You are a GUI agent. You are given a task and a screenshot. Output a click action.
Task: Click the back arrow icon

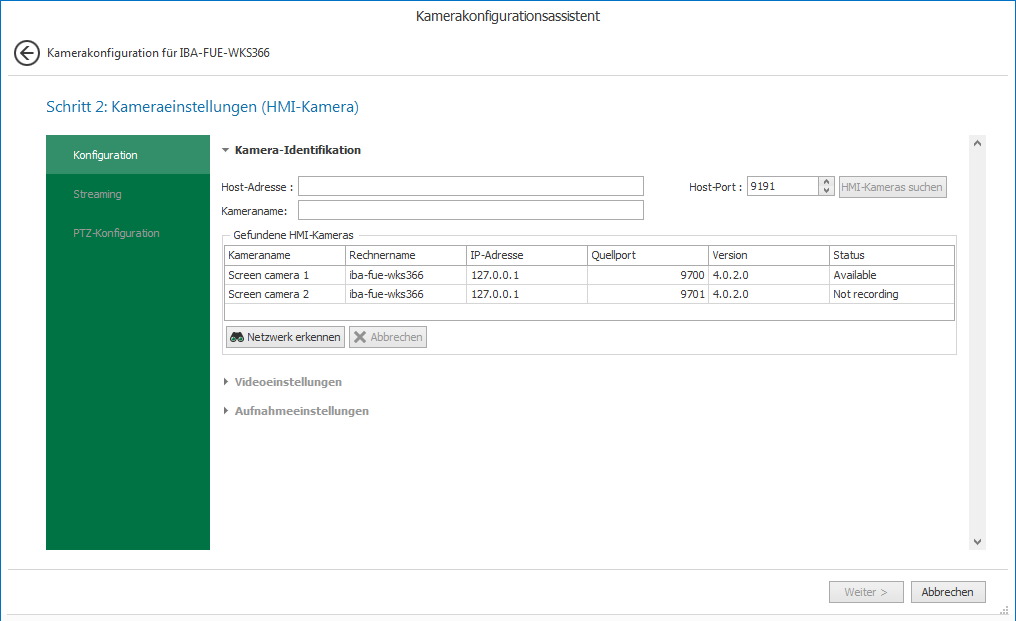coord(27,53)
